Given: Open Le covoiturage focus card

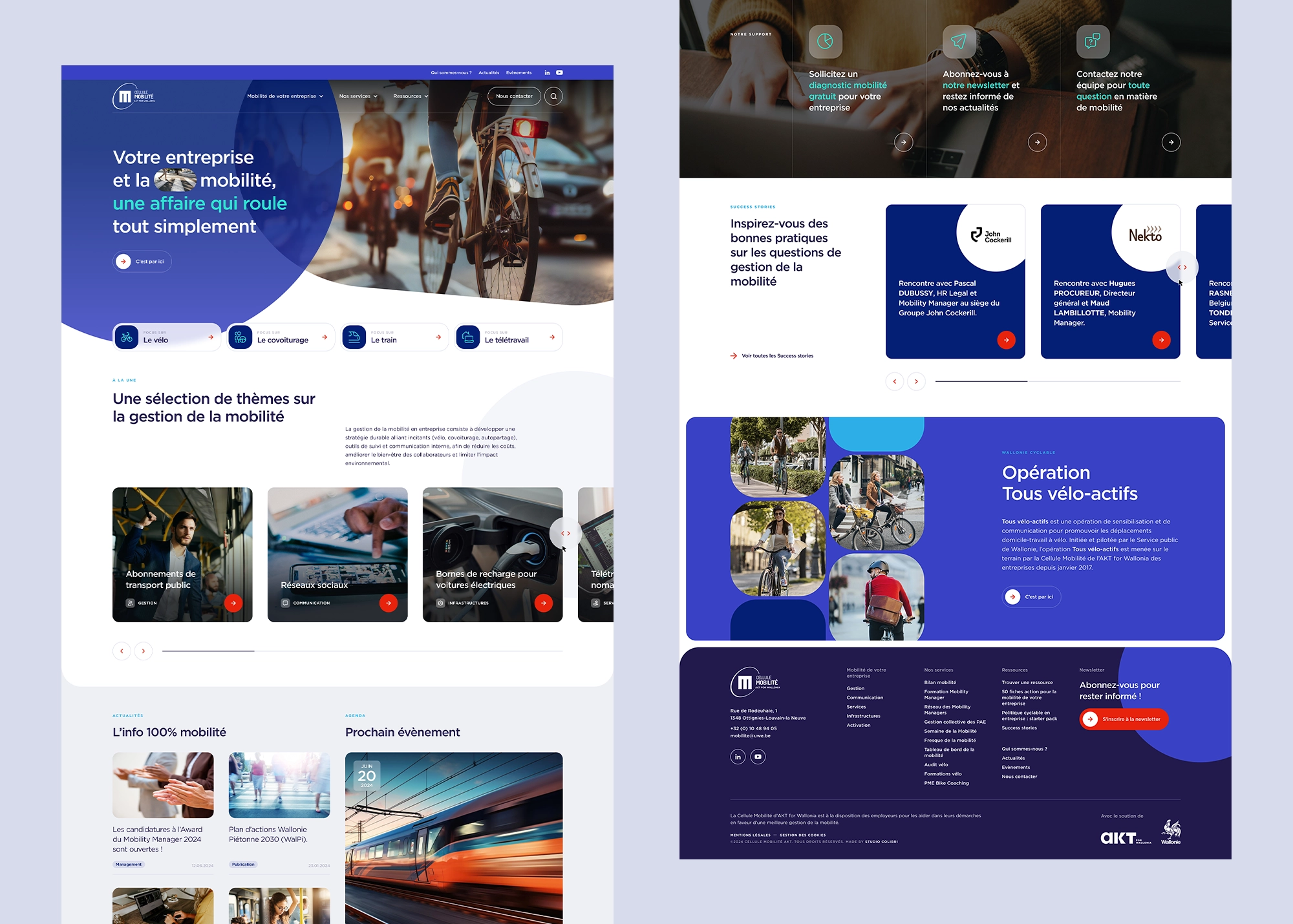Looking at the screenshot, I should pyautogui.click(x=281, y=337).
